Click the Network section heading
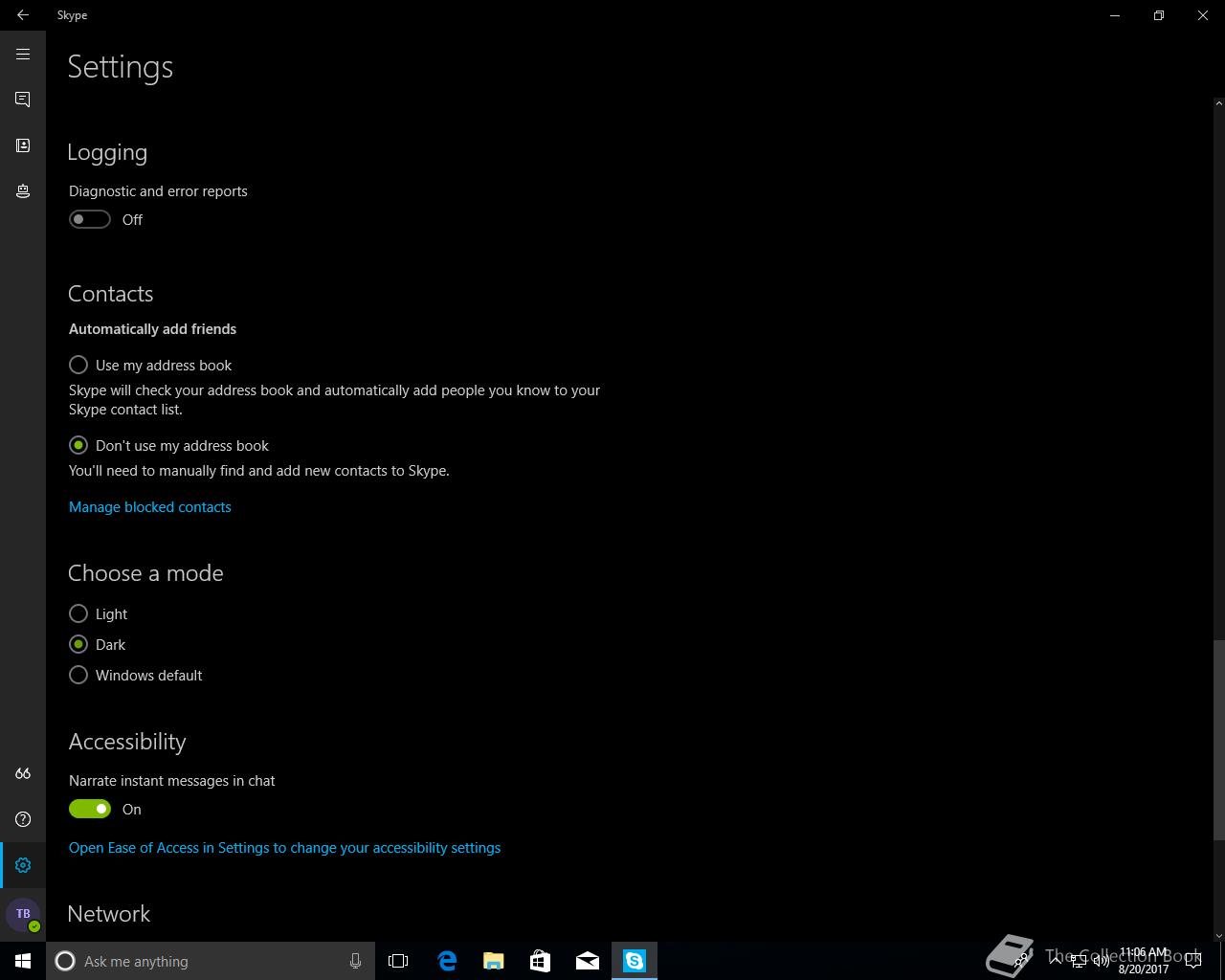Viewport: 1225px width, 980px height. (x=109, y=914)
